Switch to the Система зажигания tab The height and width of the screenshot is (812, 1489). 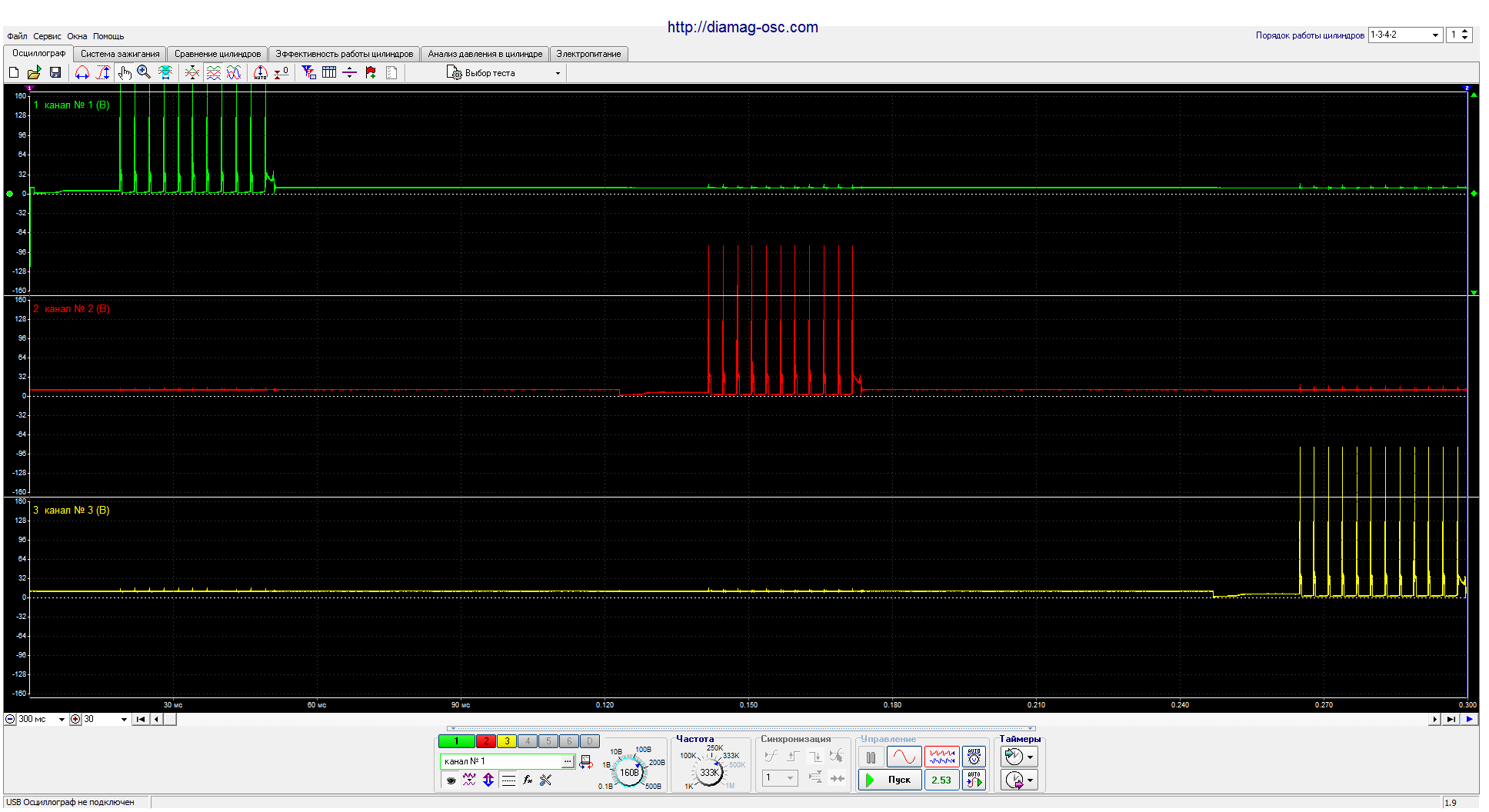(120, 54)
